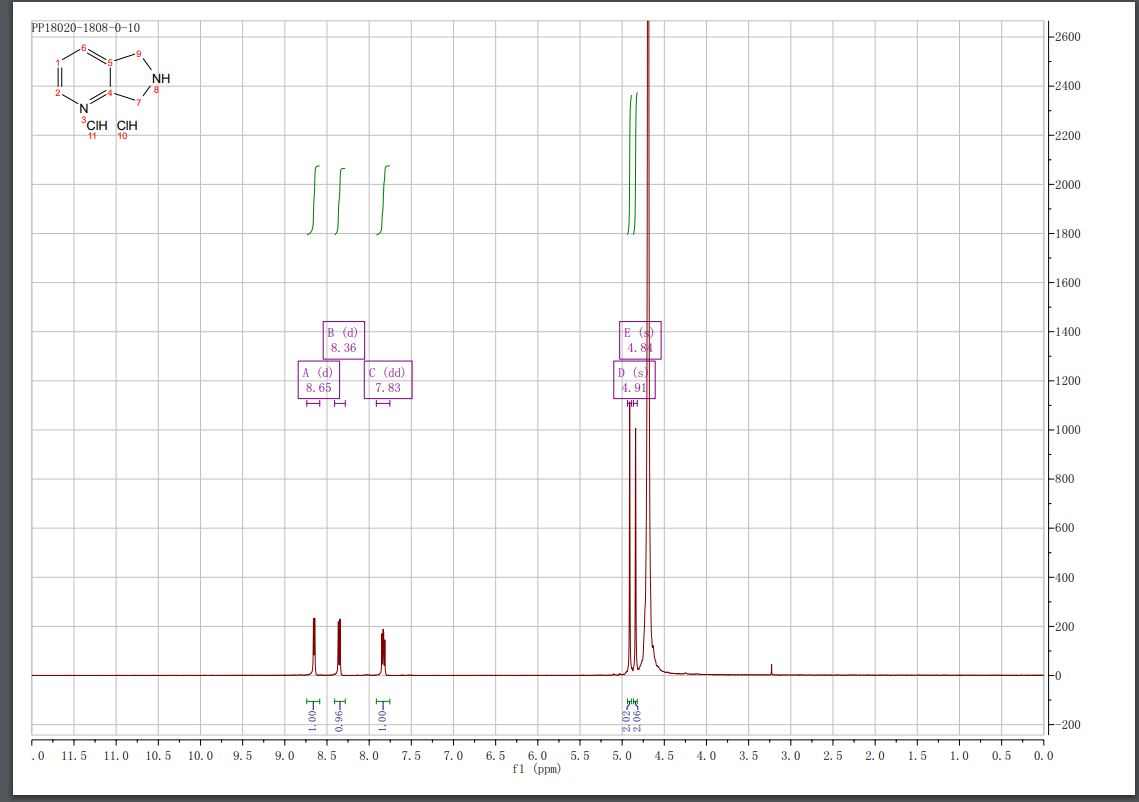Click the D (s) 4.91 multiplet label

click(633, 379)
